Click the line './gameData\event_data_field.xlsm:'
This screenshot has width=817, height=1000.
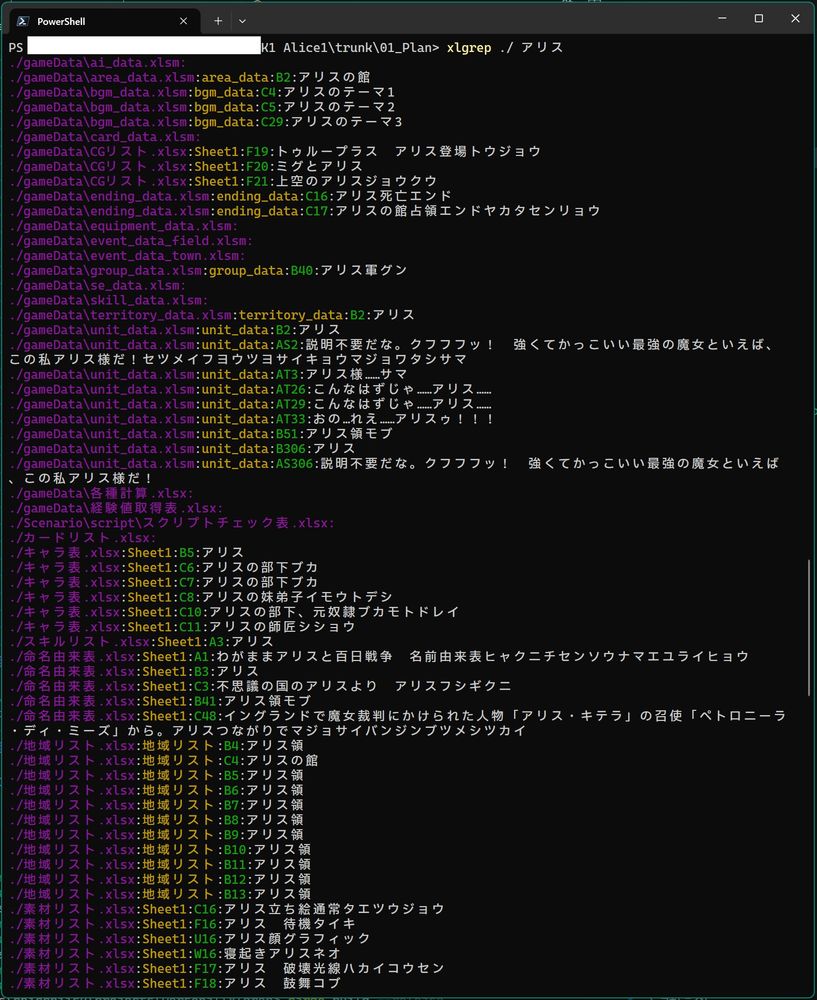131,240
